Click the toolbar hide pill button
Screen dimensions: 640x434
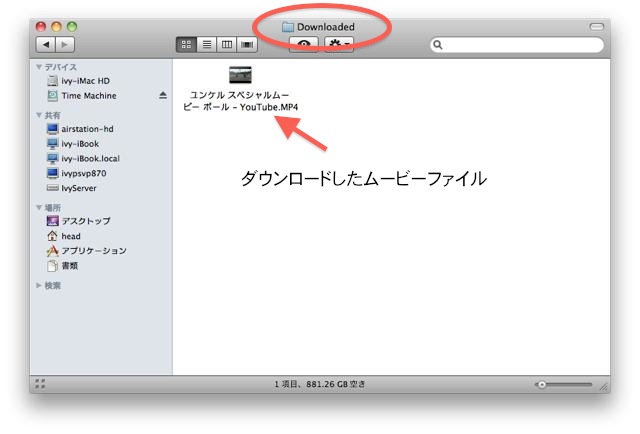pyautogui.click(x=598, y=25)
